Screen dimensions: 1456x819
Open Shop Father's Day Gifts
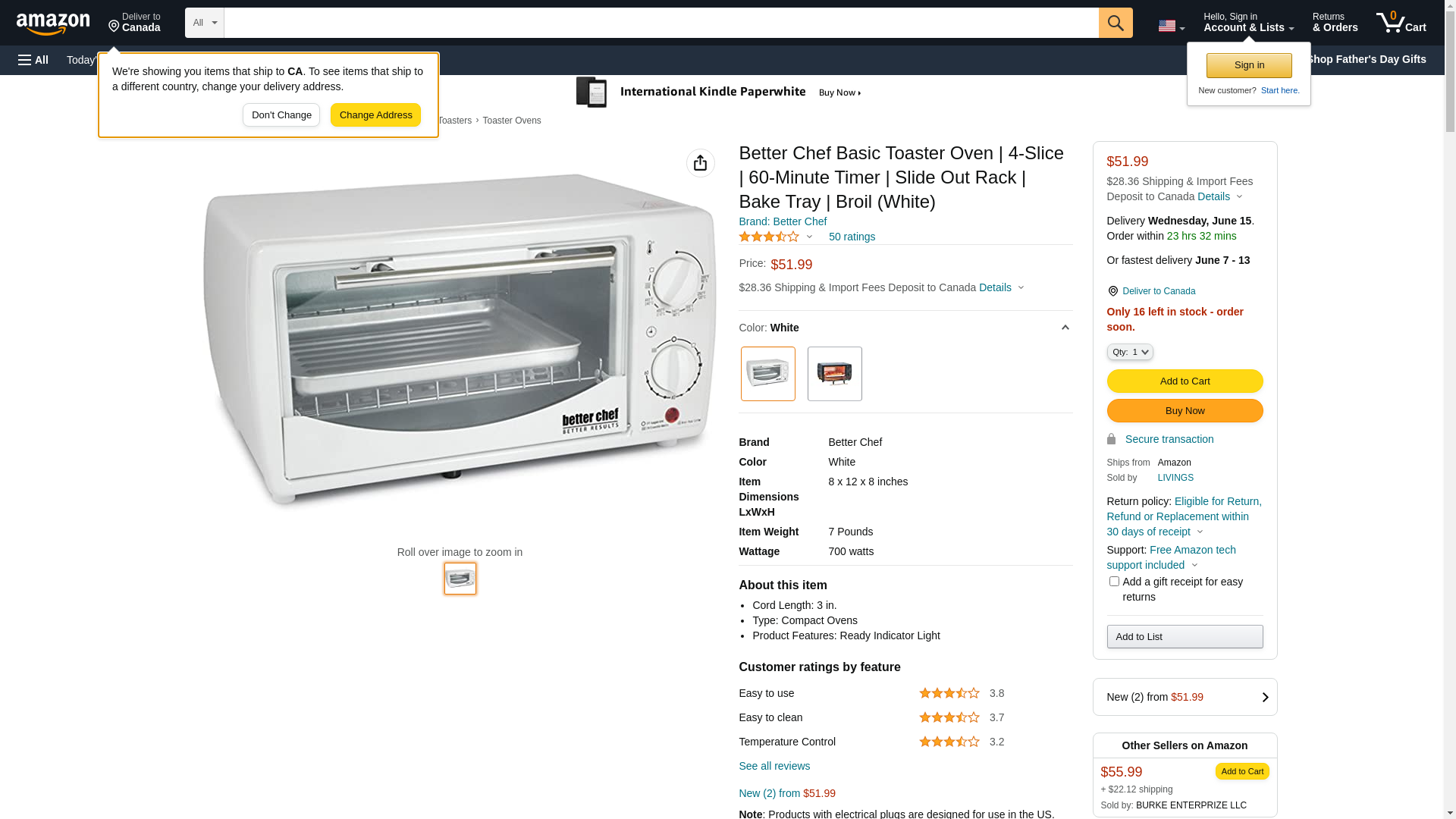pos(1366,59)
